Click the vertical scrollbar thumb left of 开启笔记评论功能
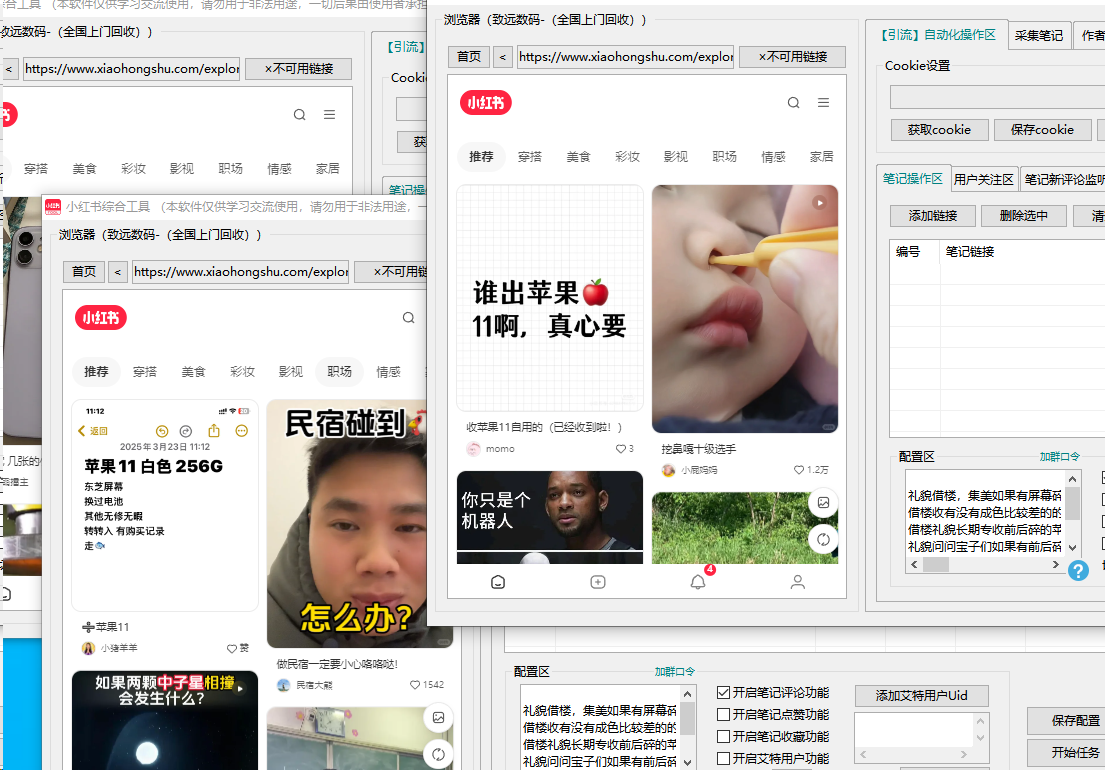The width and height of the screenshot is (1105, 770). [688, 719]
